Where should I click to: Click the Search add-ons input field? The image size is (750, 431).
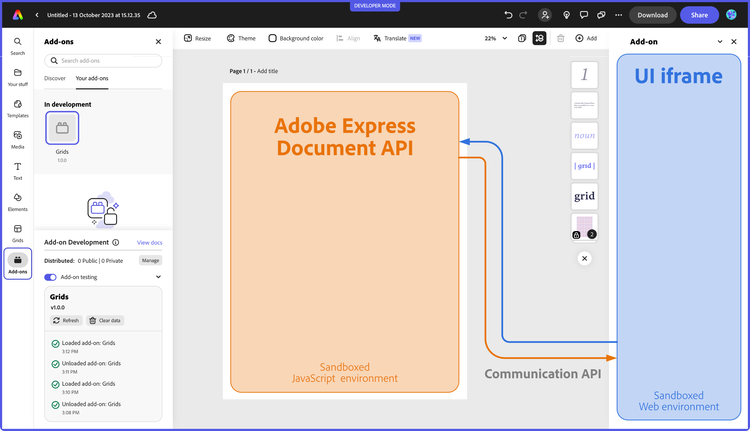(103, 61)
